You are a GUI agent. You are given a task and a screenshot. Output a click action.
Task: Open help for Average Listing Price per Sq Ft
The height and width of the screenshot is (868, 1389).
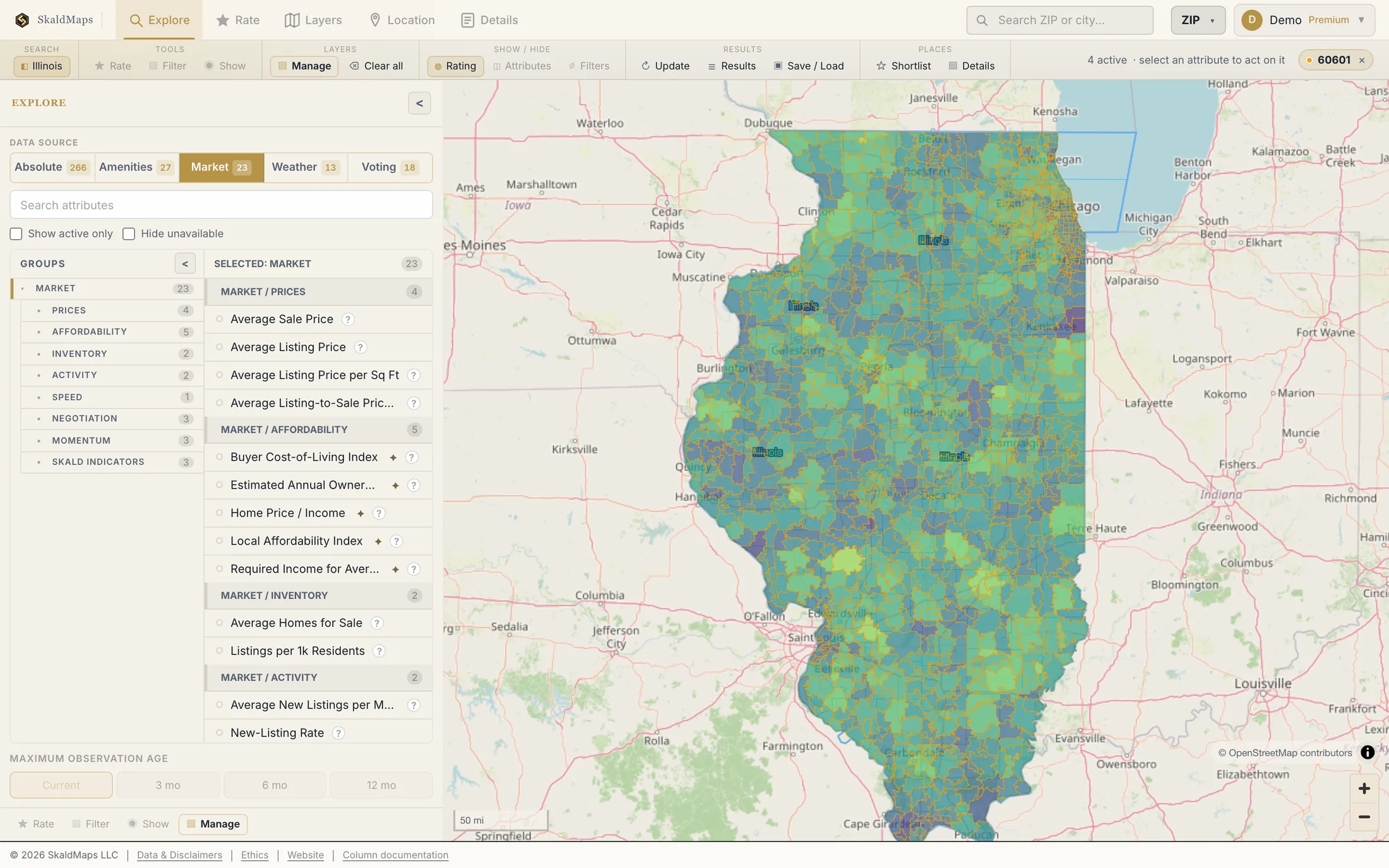tap(414, 375)
